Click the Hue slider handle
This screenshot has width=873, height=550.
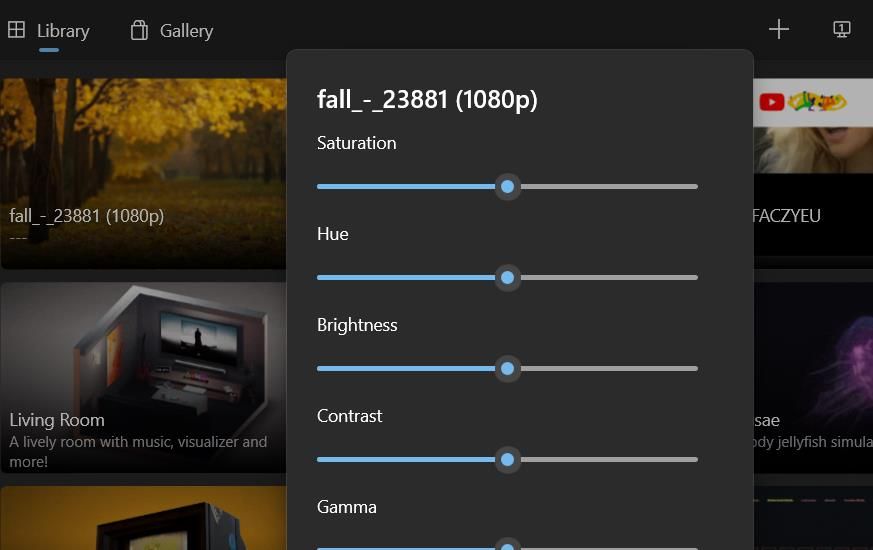tap(508, 278)
